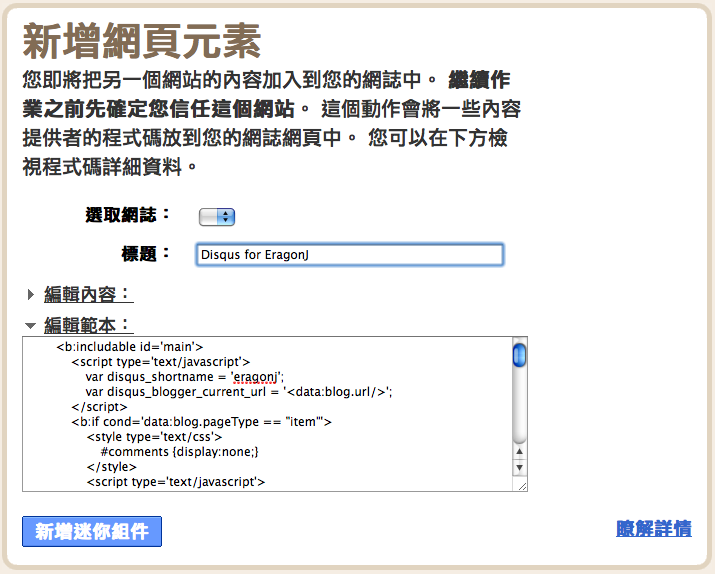Open the 瞭解詳情 learn more link

pyautogui.click(x=653, y=529)
